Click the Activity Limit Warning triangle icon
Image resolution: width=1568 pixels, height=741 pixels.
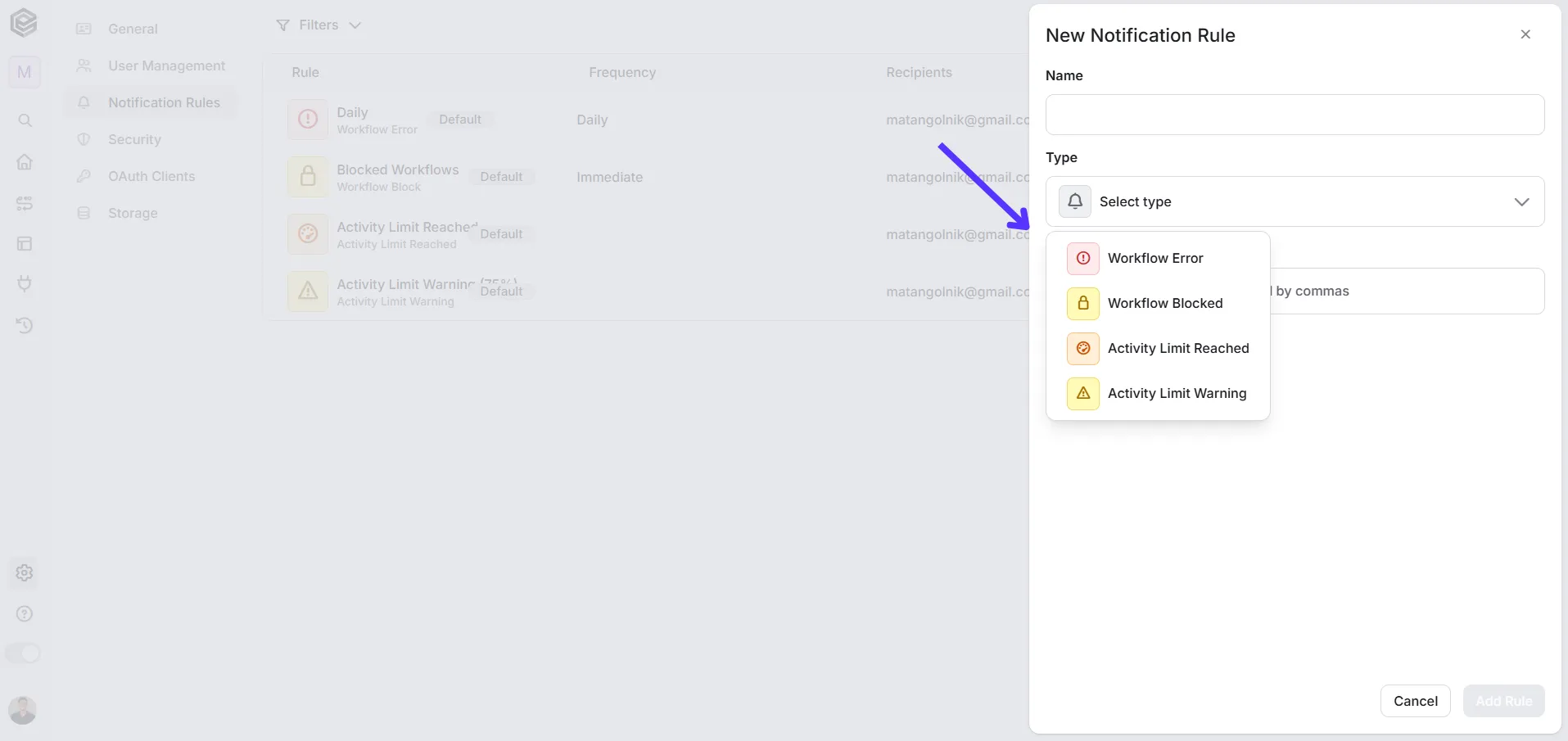coord(308,291)
